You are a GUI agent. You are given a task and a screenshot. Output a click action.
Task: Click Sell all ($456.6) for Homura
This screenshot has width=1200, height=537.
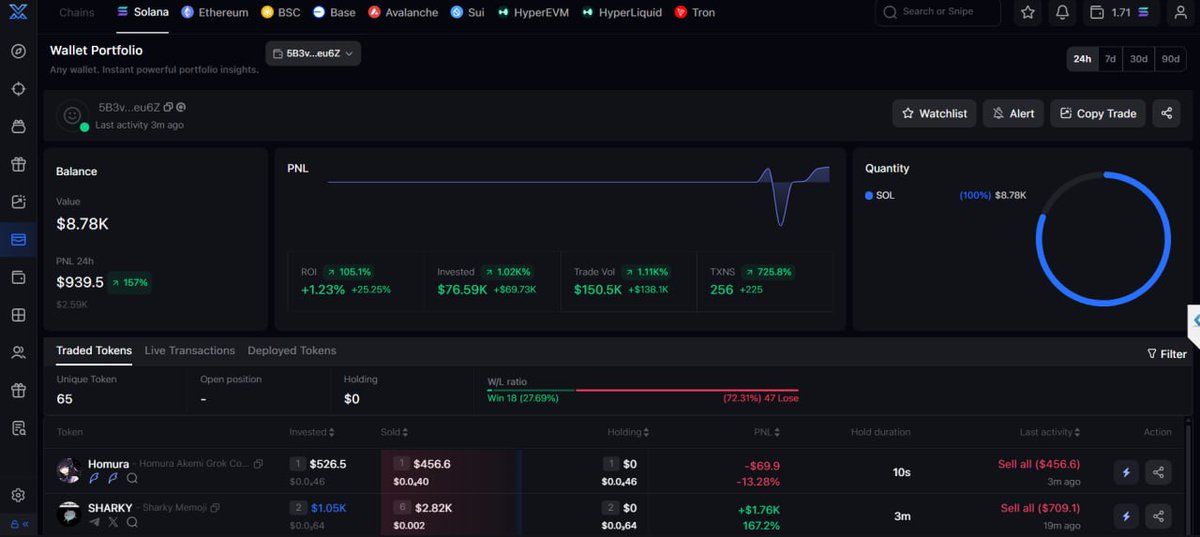point(1039,464)
